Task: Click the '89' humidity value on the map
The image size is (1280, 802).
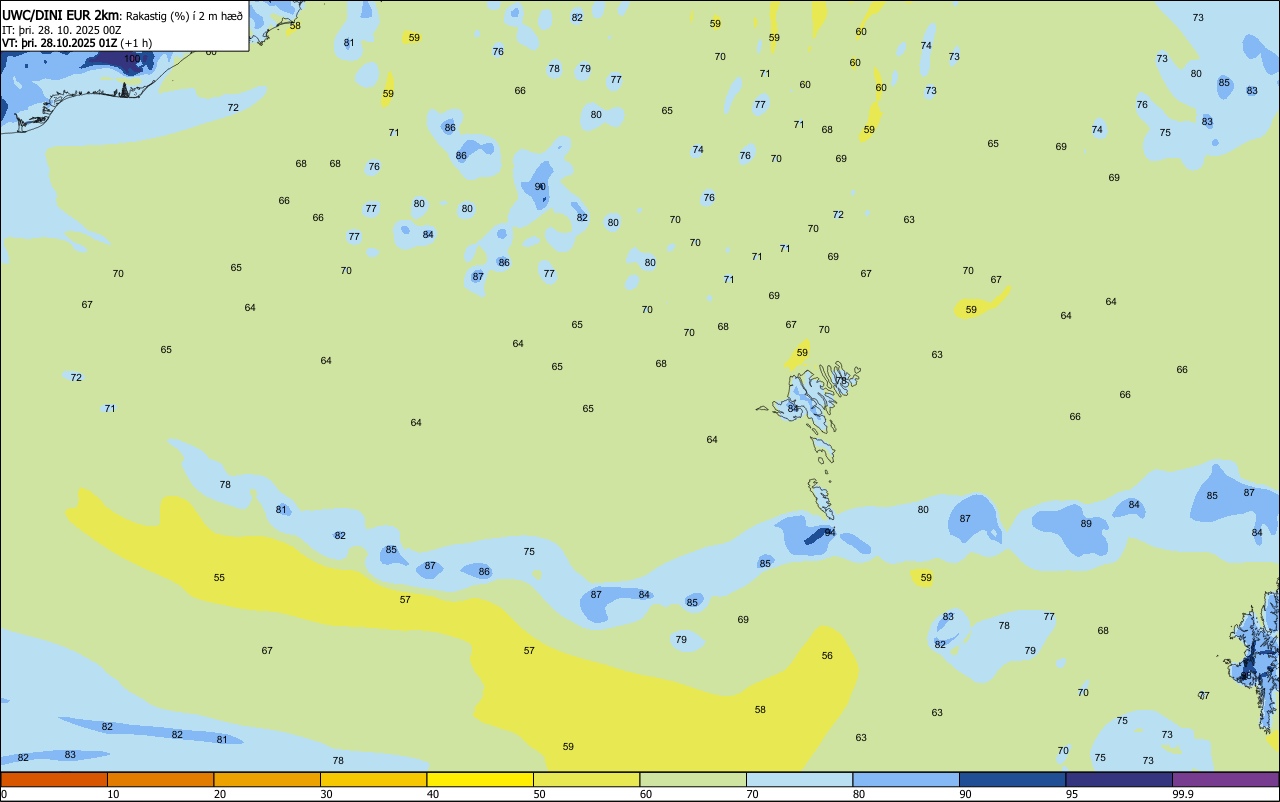Action: [1086, 524]
